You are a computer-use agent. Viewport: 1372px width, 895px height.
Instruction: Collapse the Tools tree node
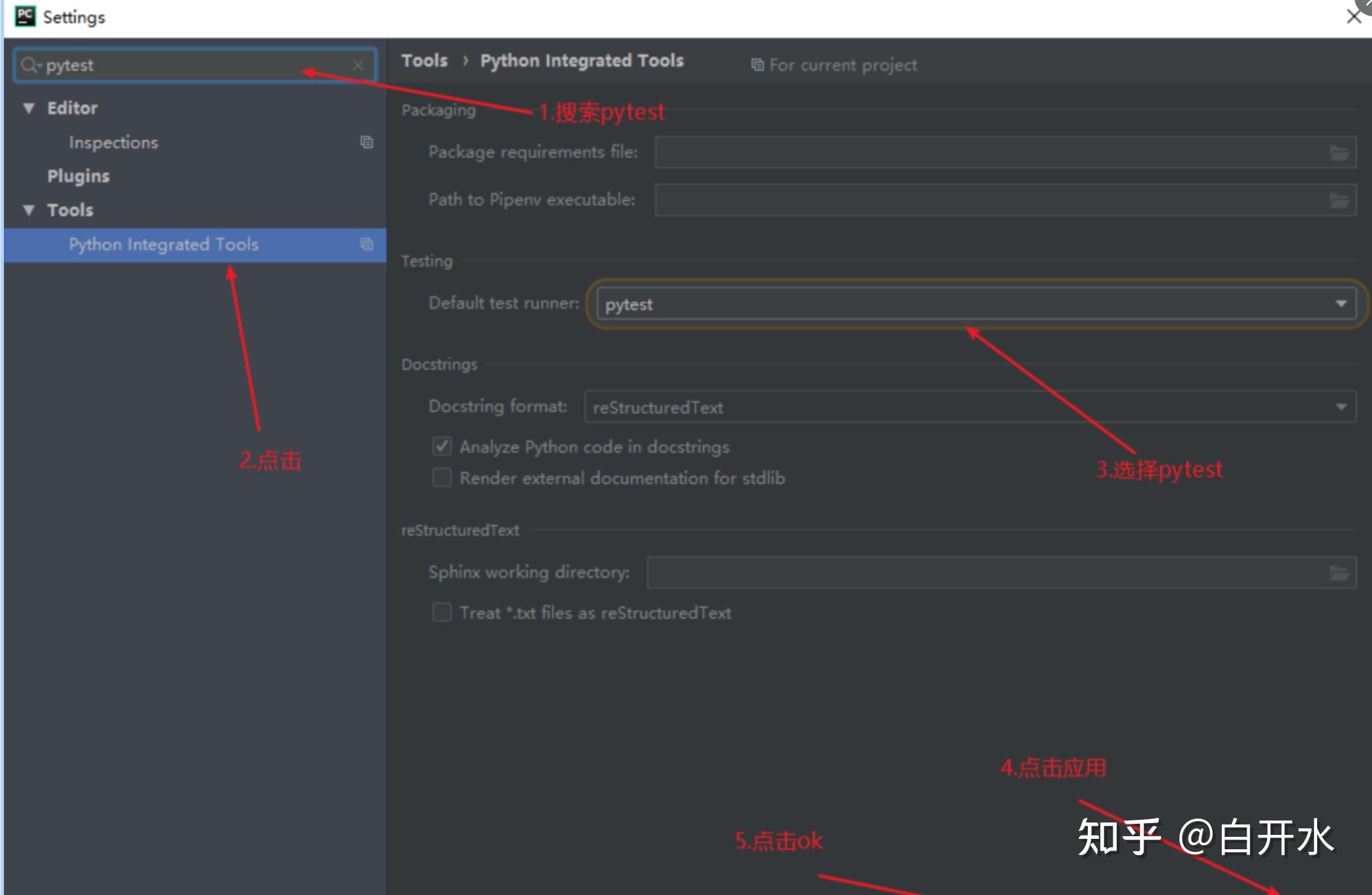(x=29, y=210)
